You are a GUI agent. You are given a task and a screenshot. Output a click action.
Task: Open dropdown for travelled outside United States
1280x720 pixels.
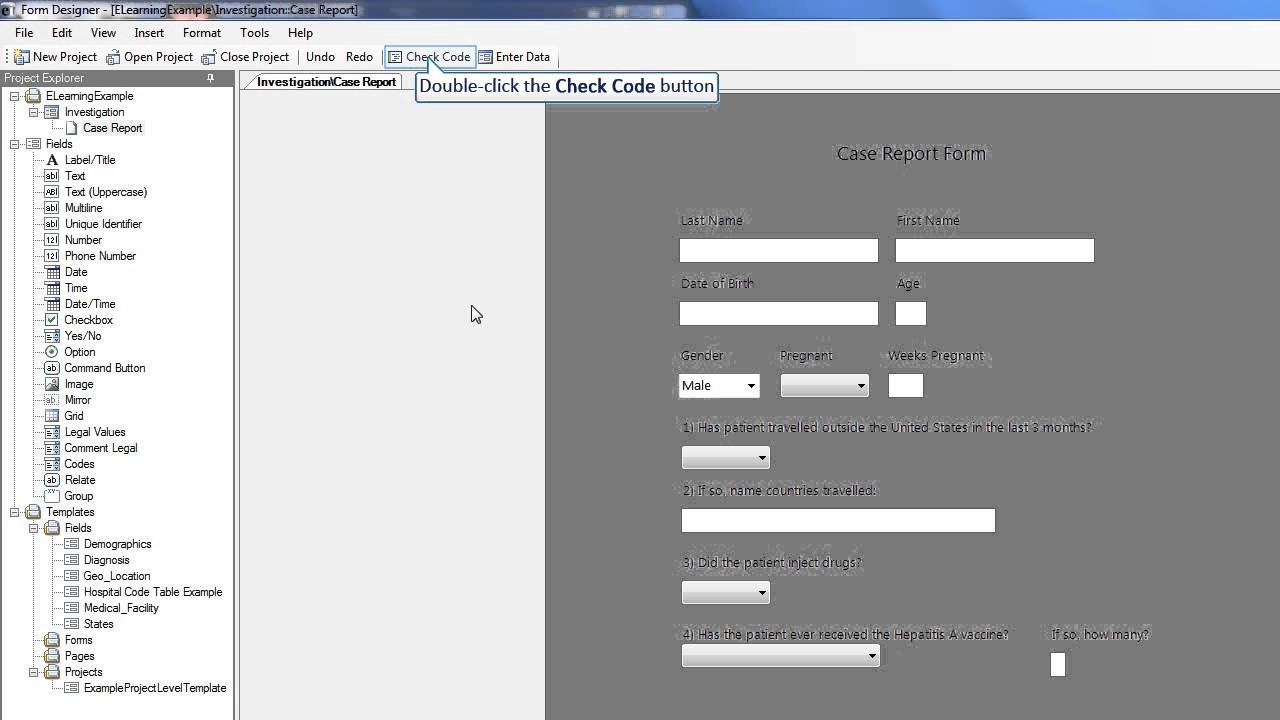click(x=762, y=458)
